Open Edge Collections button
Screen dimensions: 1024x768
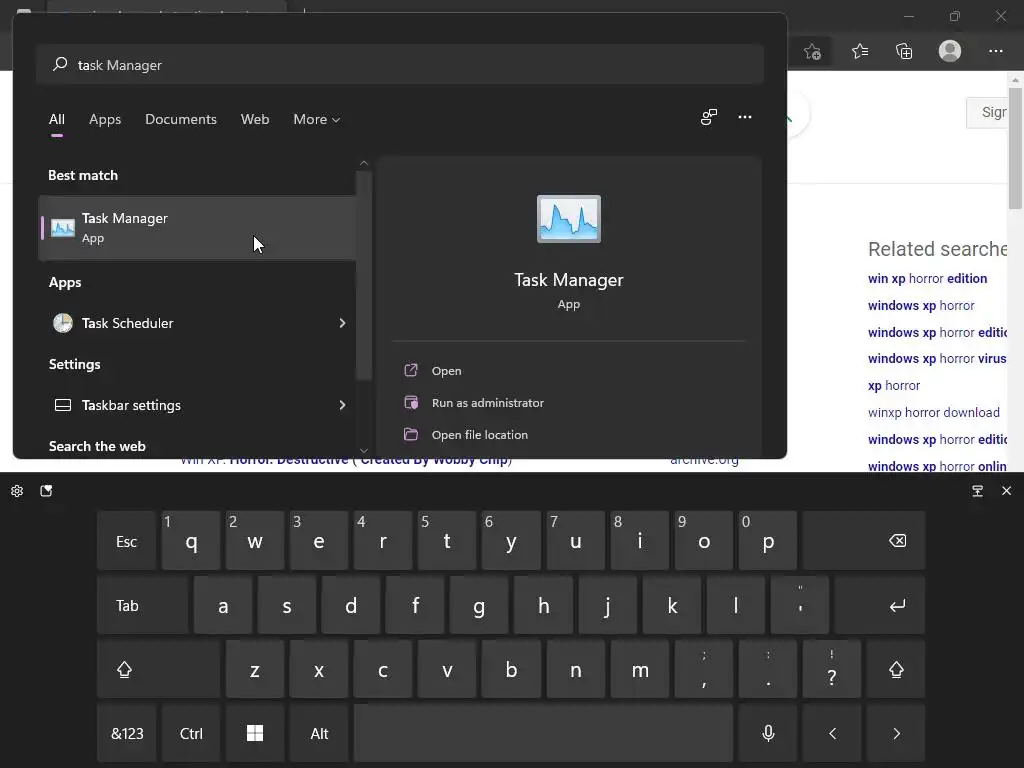(904, 51)
